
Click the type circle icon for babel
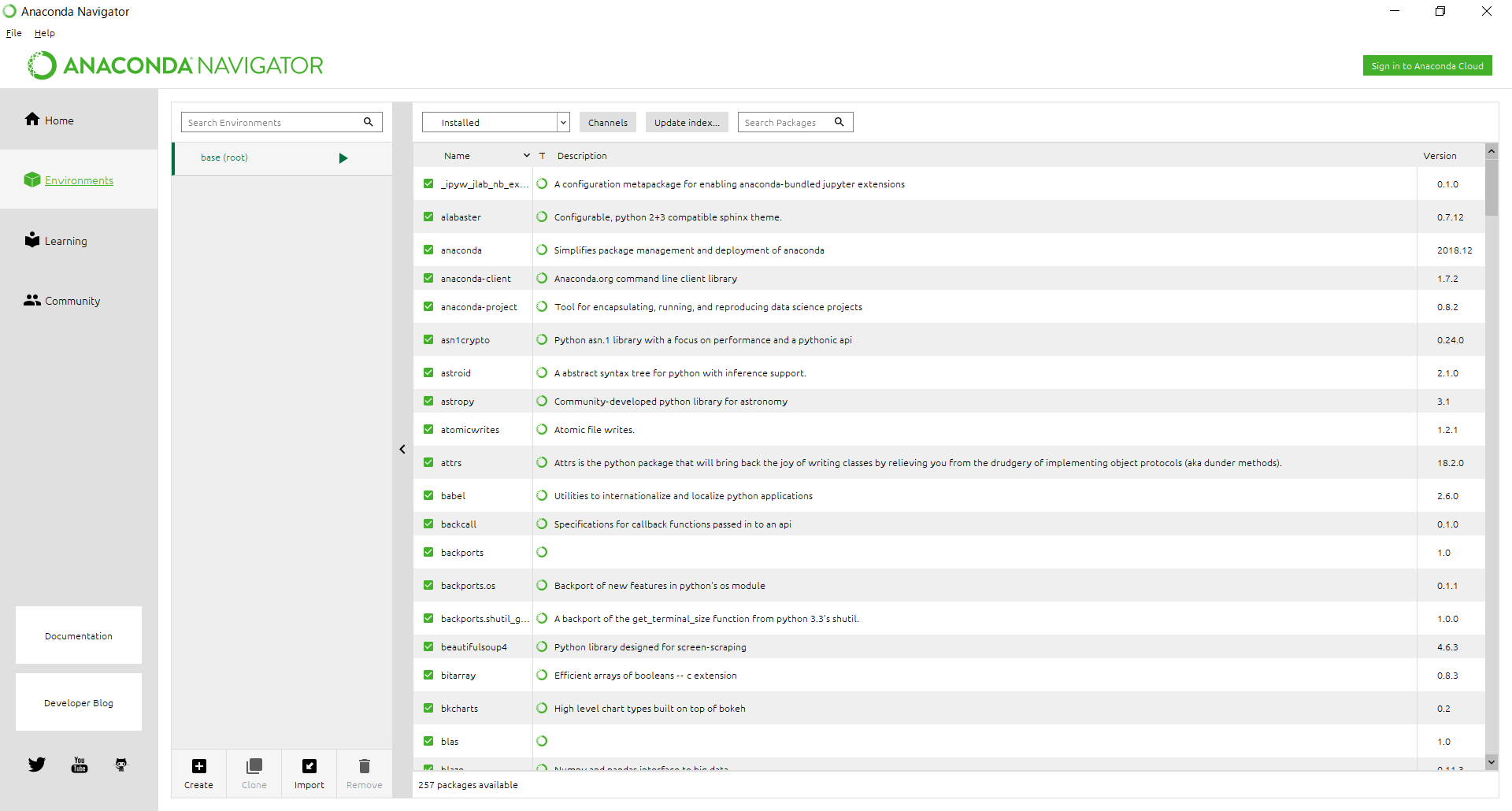542,495
